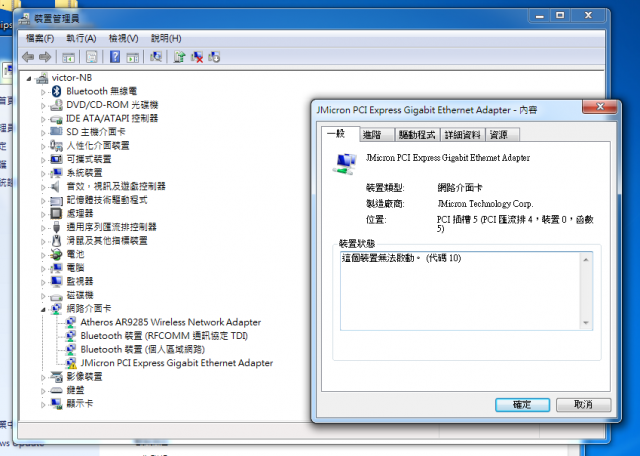The height and width of the screenshot is (456, 640).
Task: Click the Back arrow toolbar icon
Action: pos(28,57)
